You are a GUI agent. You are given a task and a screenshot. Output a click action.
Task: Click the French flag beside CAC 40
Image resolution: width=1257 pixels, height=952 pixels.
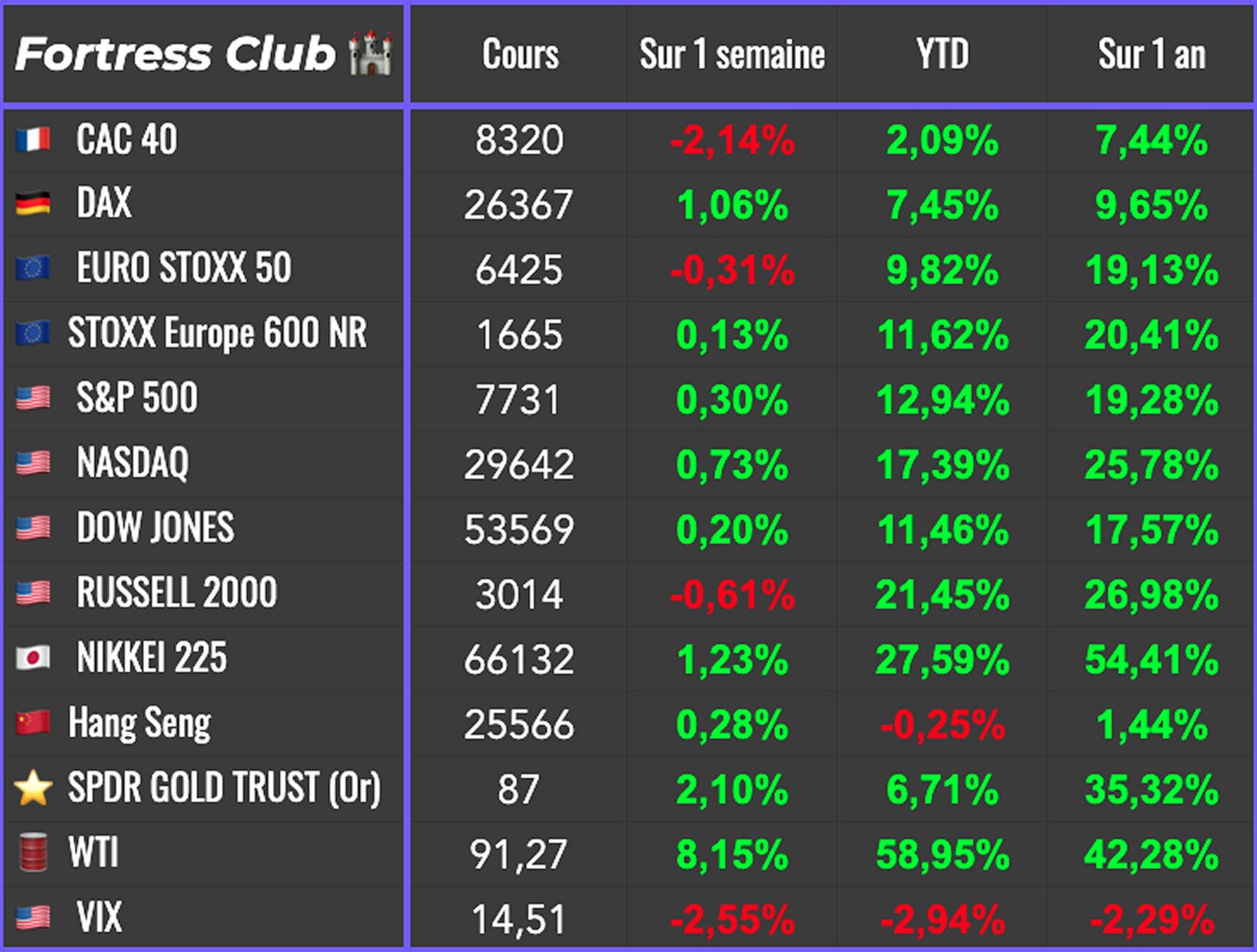[33, 139]
